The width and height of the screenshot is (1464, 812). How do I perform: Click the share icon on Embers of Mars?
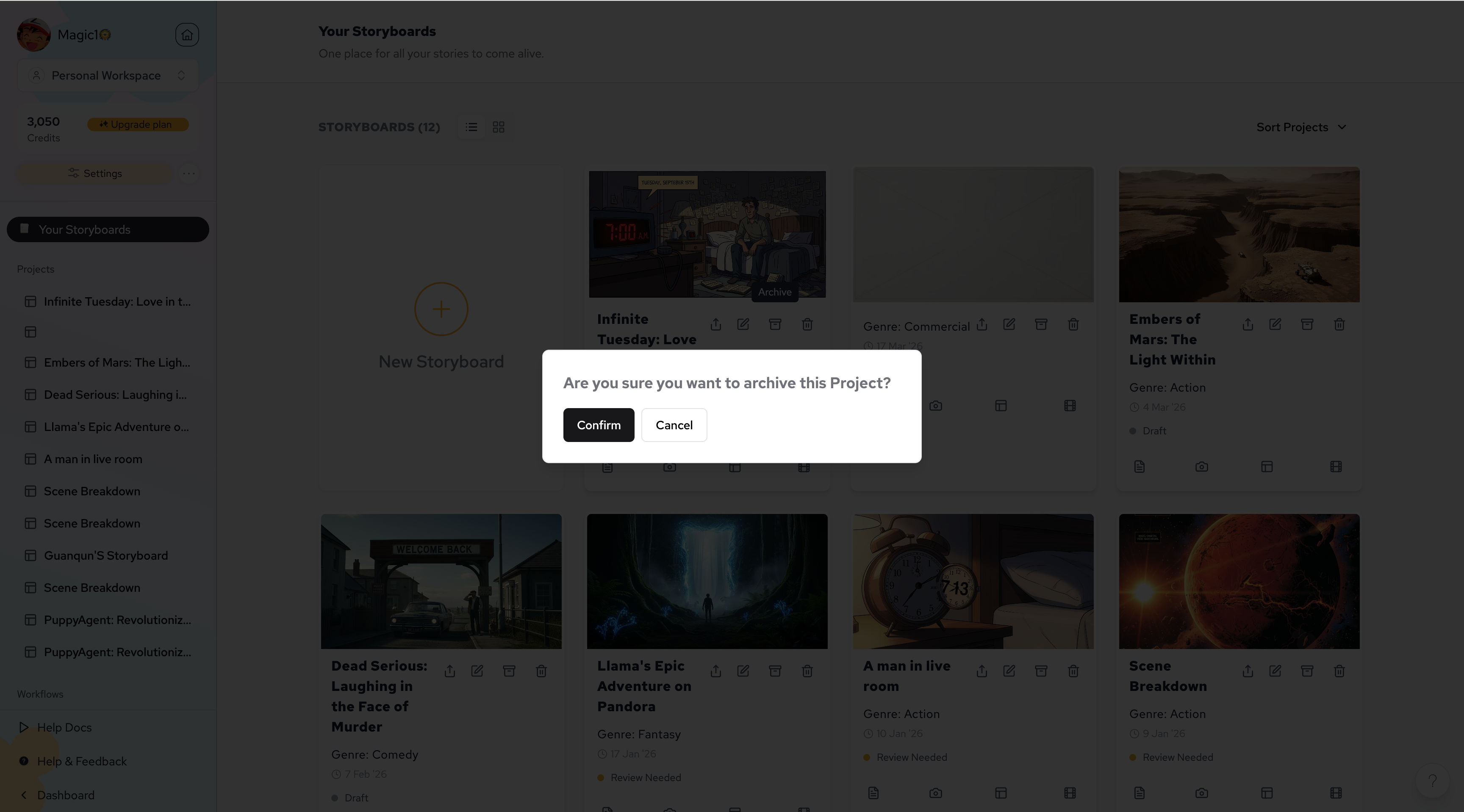coord(1248,324)
